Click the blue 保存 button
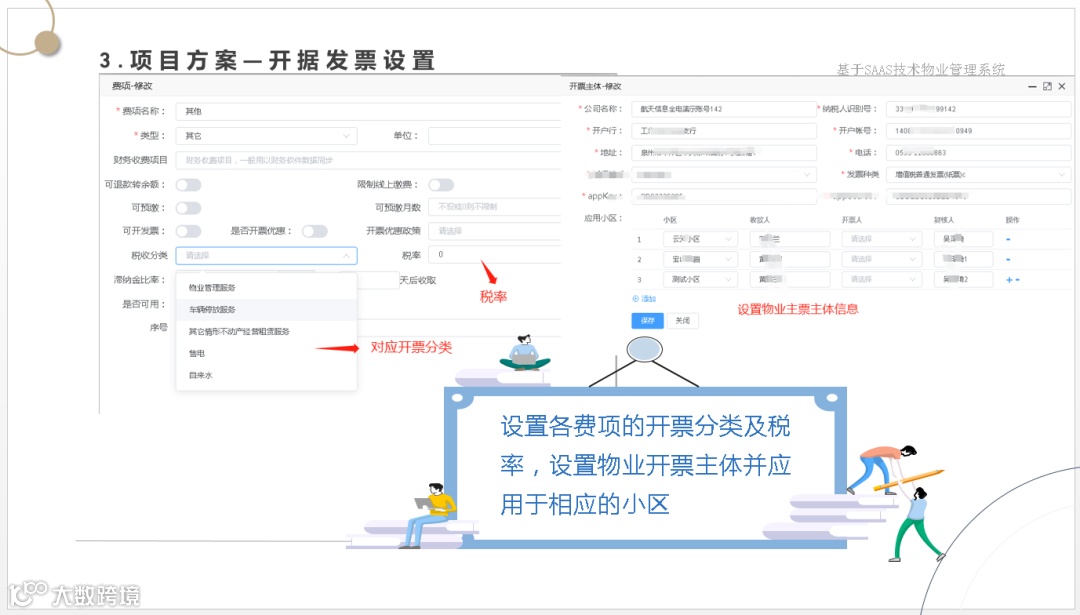The height and width of the screenshot is (615, 1080). coord(647,321)
